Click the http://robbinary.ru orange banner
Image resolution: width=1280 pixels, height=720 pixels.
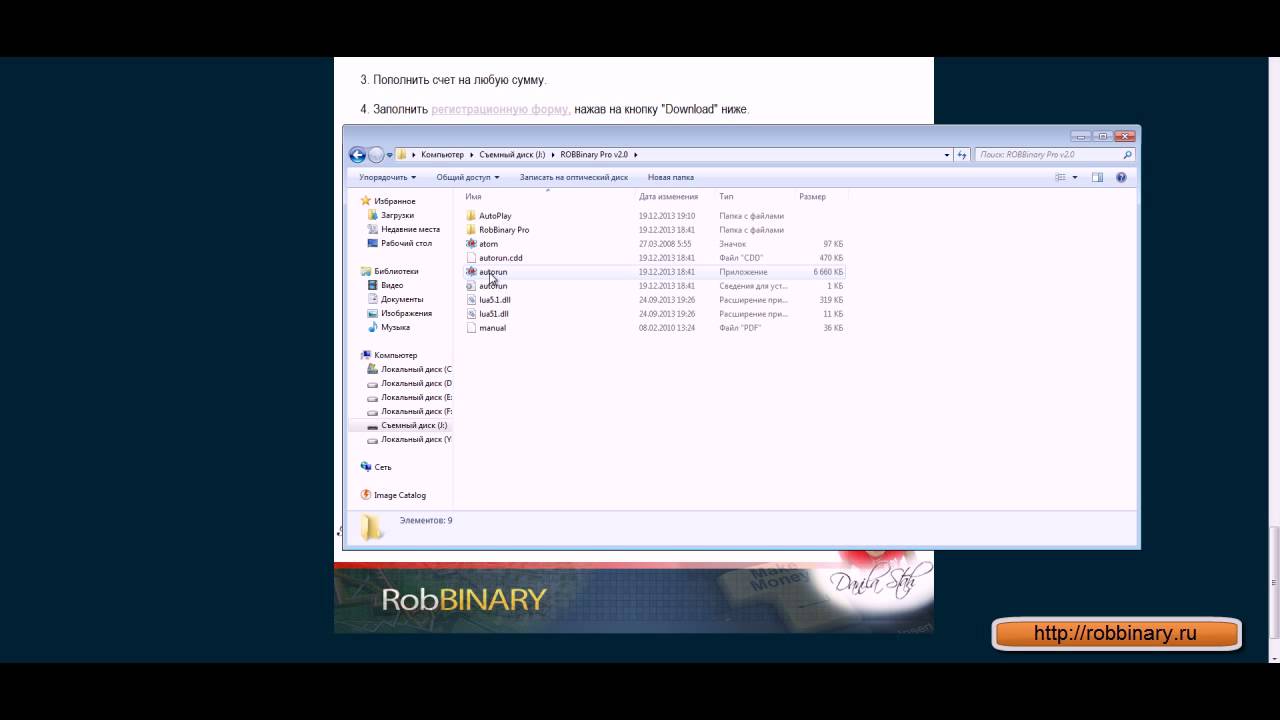1116,634
